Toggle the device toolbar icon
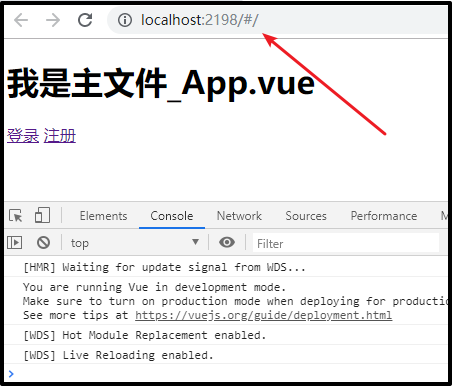The height and width of the screenshot is (390, 452). coord(42,215)
